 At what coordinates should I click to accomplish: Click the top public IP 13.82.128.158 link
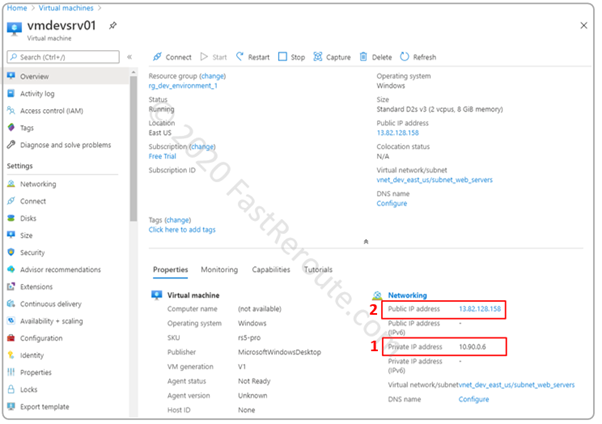[398, 133]
